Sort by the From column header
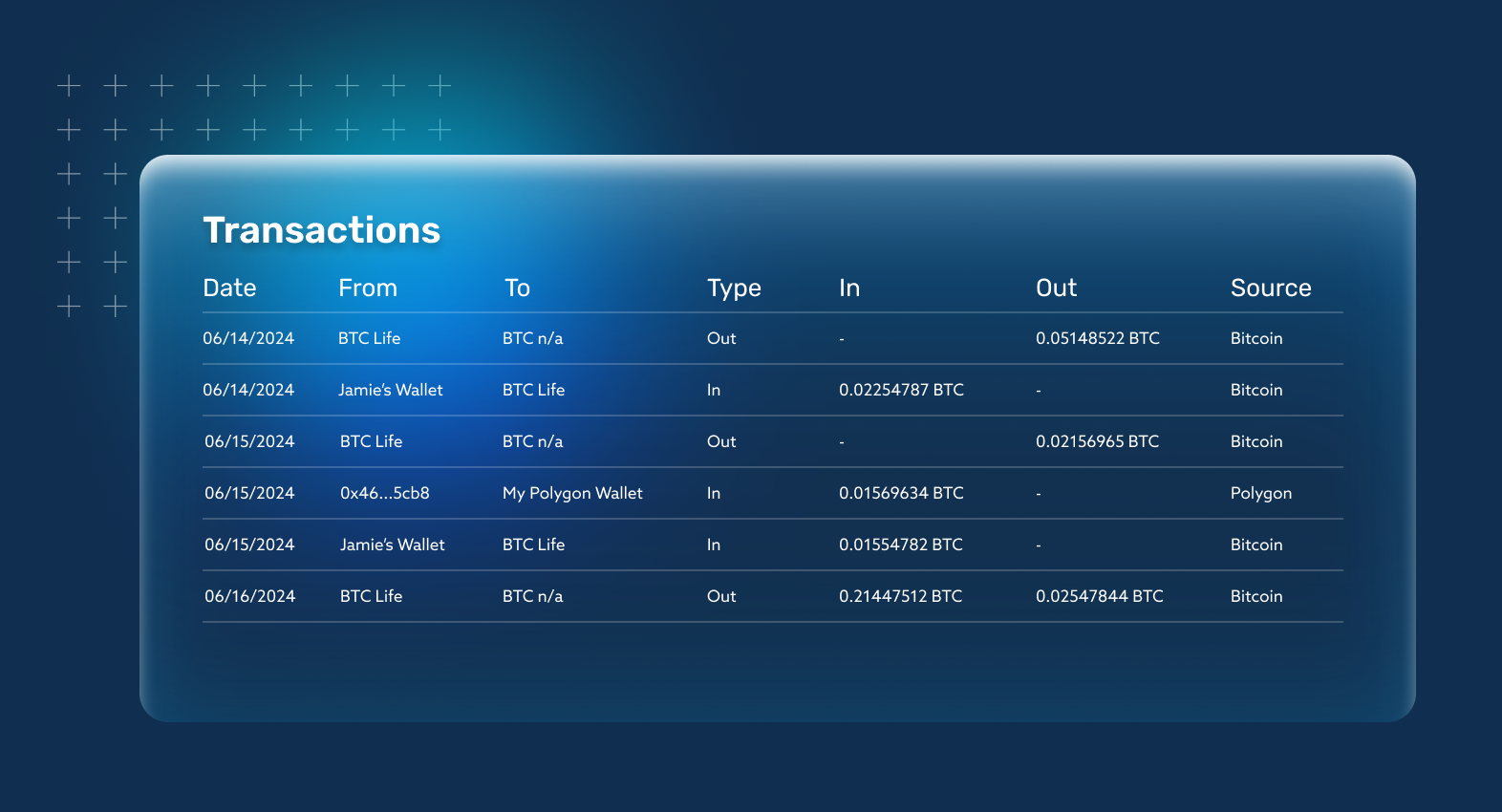The width and height of the screenshot is (1502, 812). tap(367, 288)
